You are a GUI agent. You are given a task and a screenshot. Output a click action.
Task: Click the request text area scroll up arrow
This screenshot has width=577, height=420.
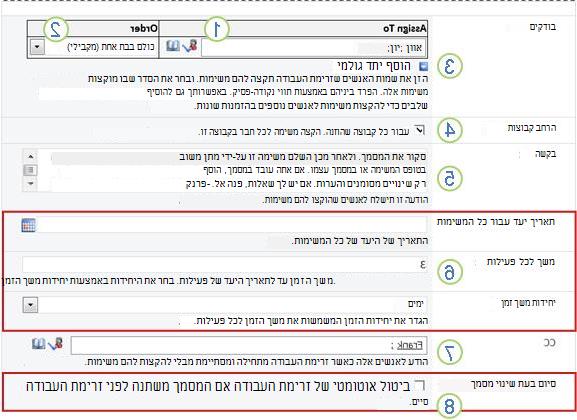pyautogui.click(x=31, y=156)
